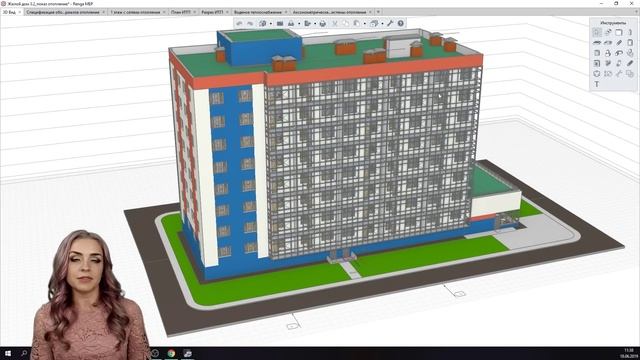The image size is (640, 360).
Task: Click the Redo arrow in the top toolbar
Action: tap(250, 24)
